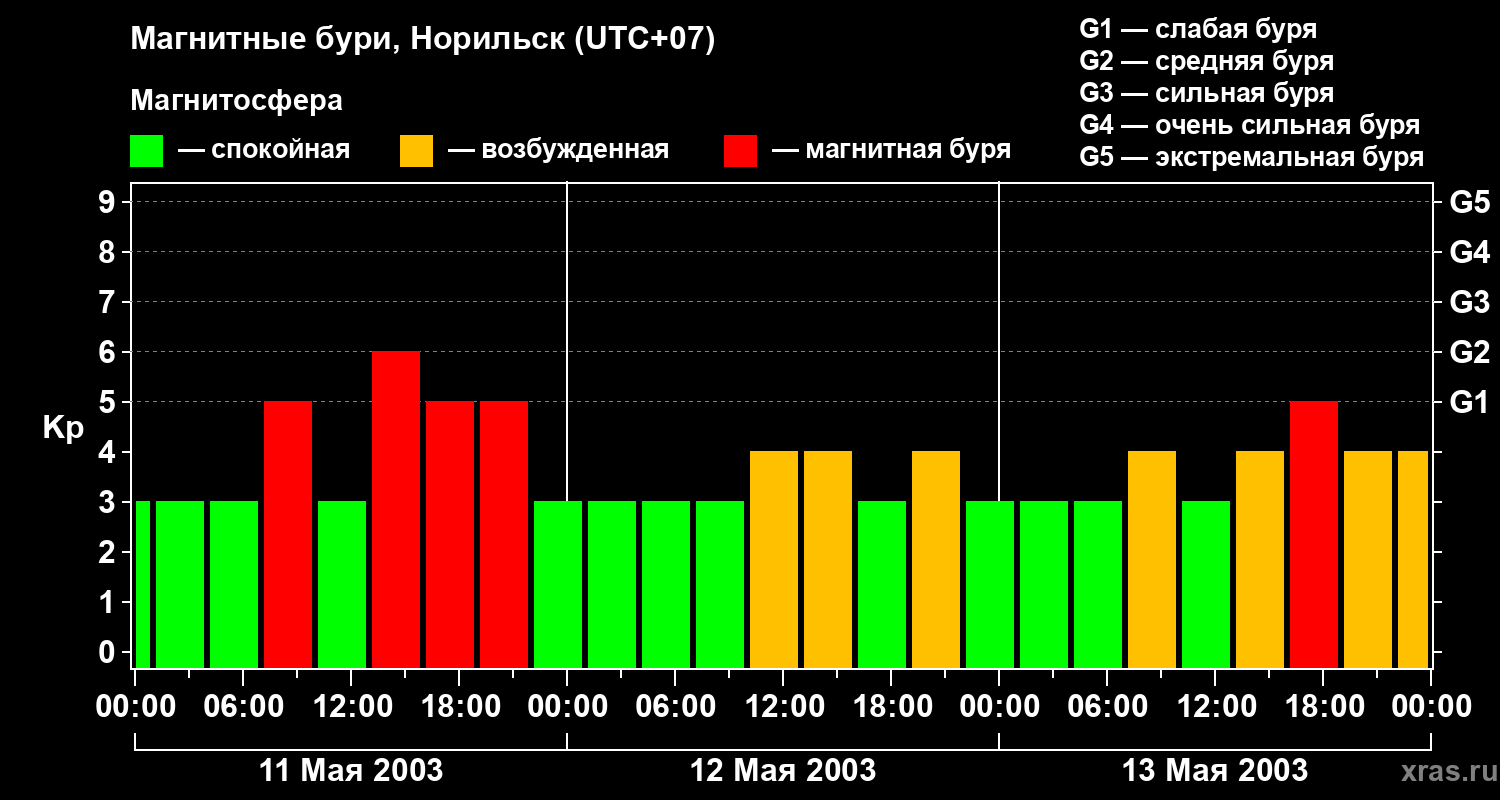The width and height of the screenshot is (1500, 800).
Task: Click the green "спокойная" legend swatch
Action: 146,151
